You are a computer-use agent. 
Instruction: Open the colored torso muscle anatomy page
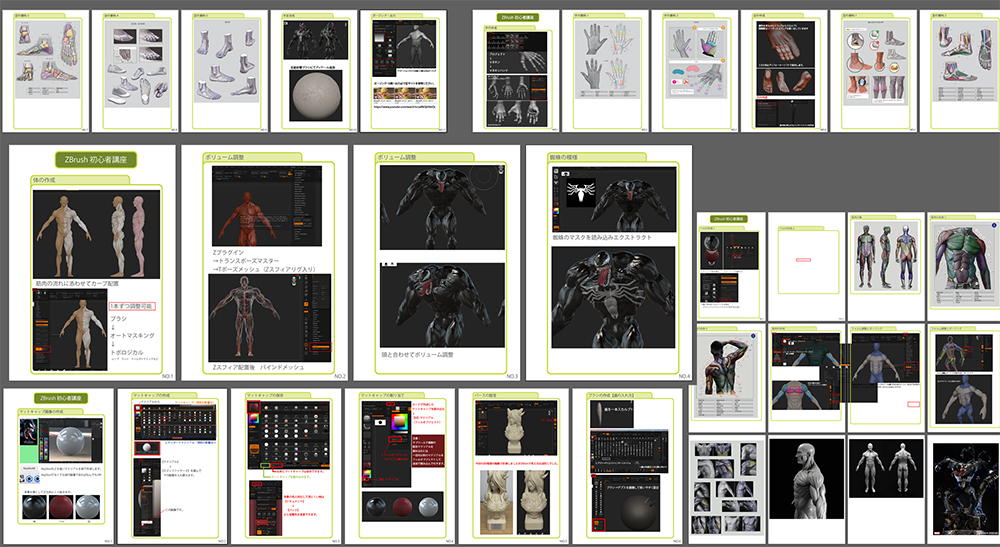tap(964, 266)
